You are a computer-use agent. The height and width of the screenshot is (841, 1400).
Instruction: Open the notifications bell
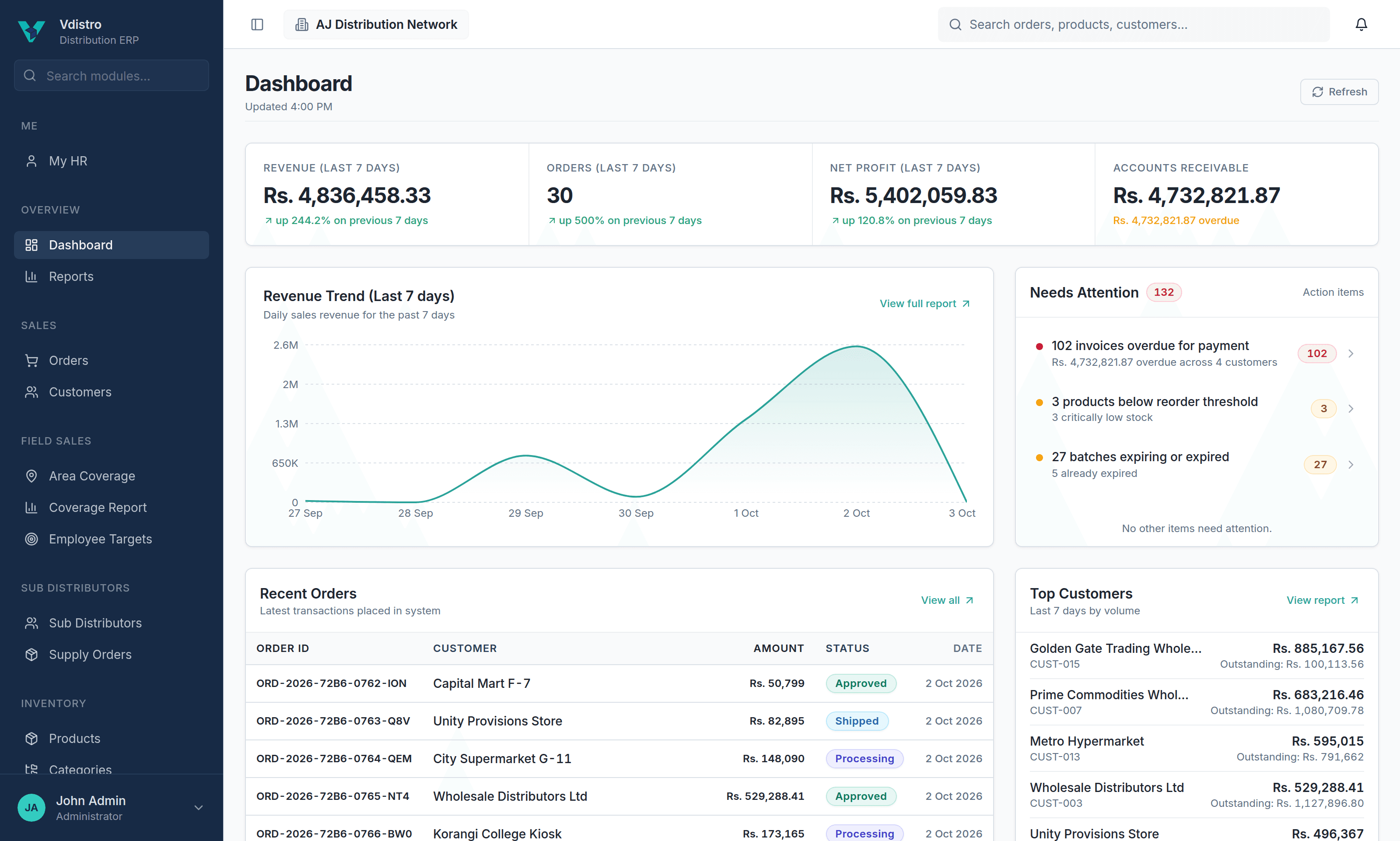pyautogui.click(x=1361, y=25)
